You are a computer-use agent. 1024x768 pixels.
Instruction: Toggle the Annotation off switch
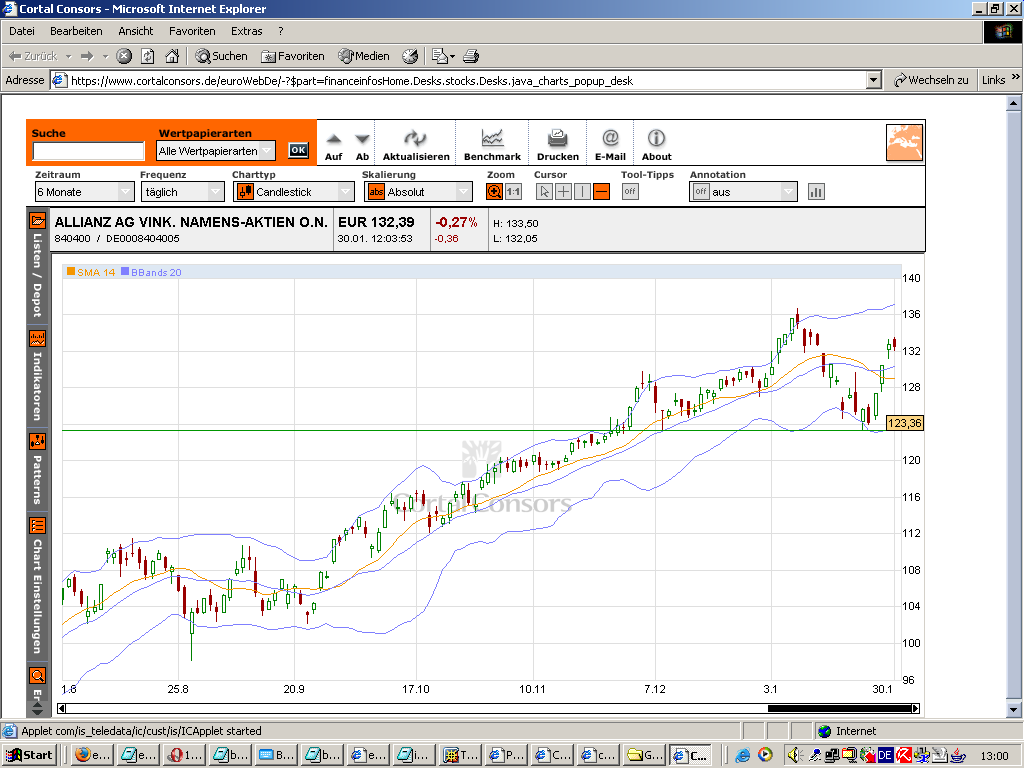[x=701, y=192]
